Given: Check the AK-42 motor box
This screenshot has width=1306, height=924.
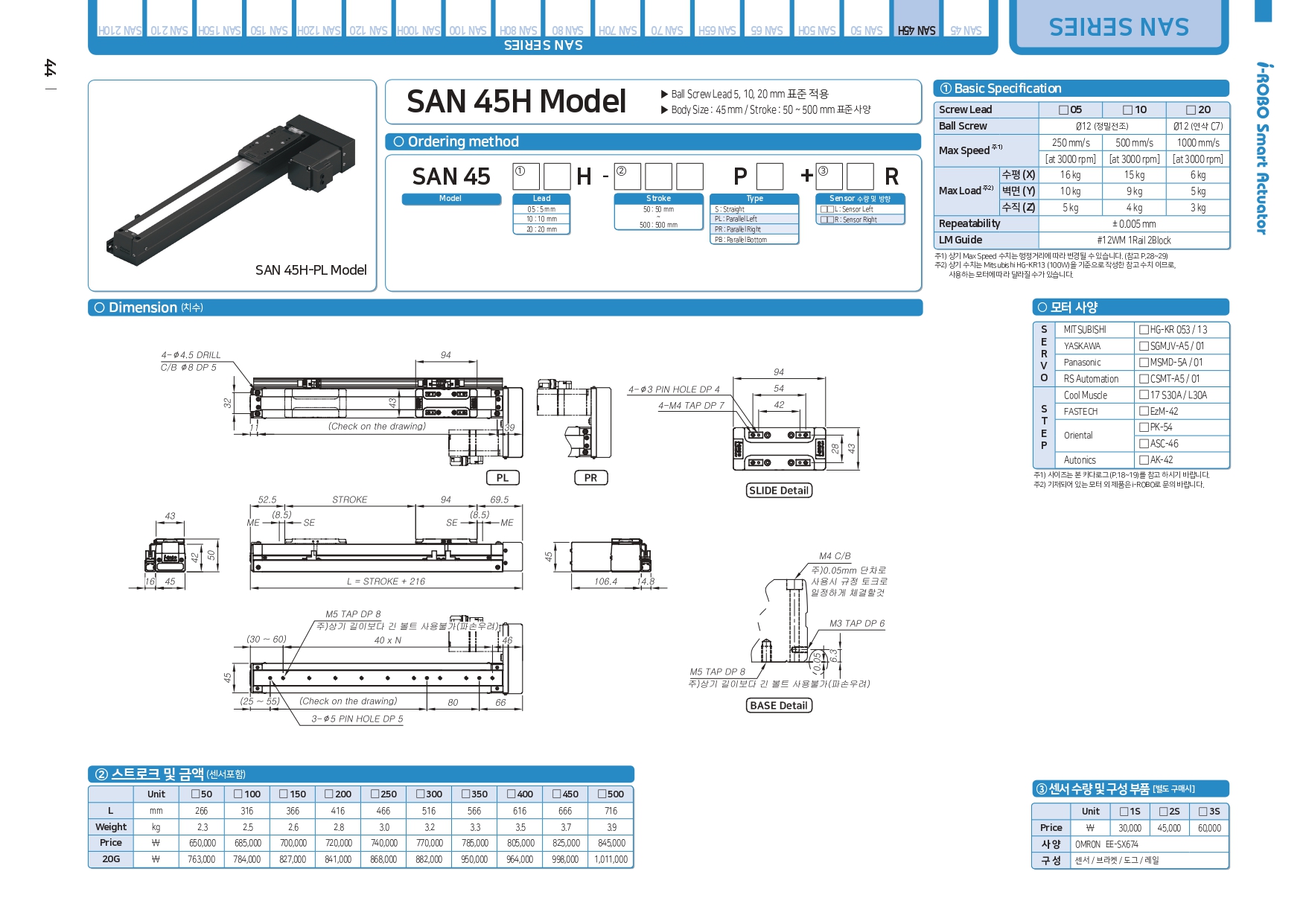Looking at the screenshot, I should point(1144,459).
